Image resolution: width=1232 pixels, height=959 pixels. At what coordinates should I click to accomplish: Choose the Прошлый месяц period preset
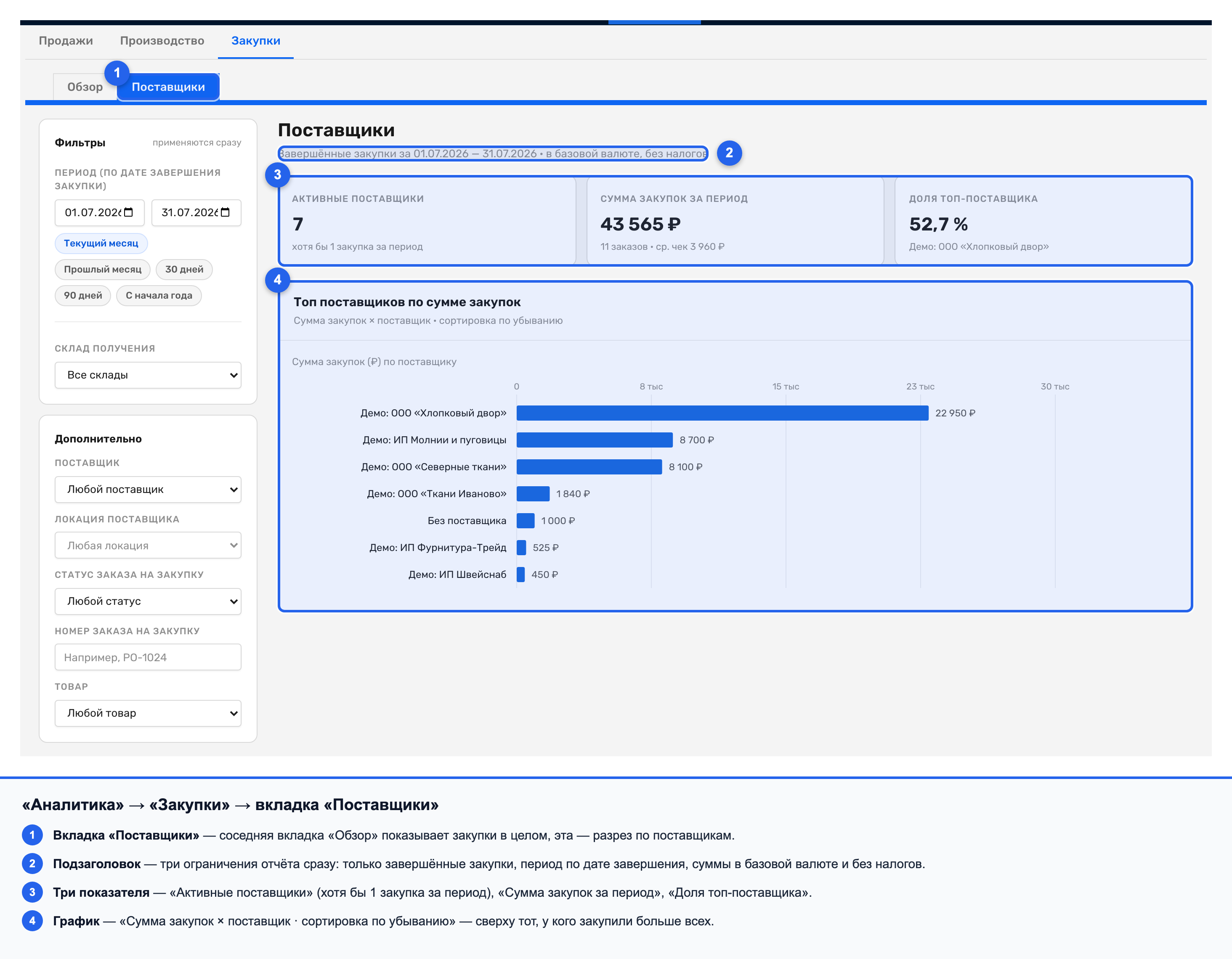pos(103,270)
